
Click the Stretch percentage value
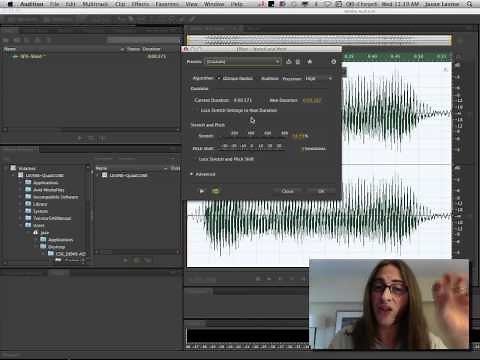click(x=299, y=136)
